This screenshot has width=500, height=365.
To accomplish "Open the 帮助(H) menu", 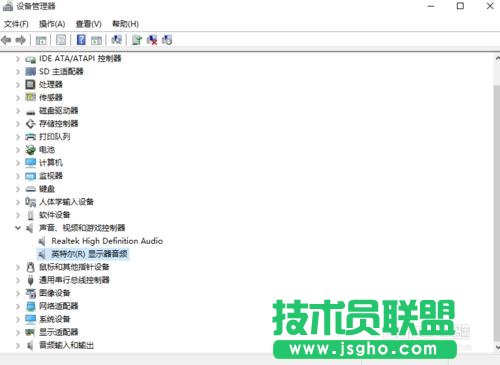I will point(125,24).
